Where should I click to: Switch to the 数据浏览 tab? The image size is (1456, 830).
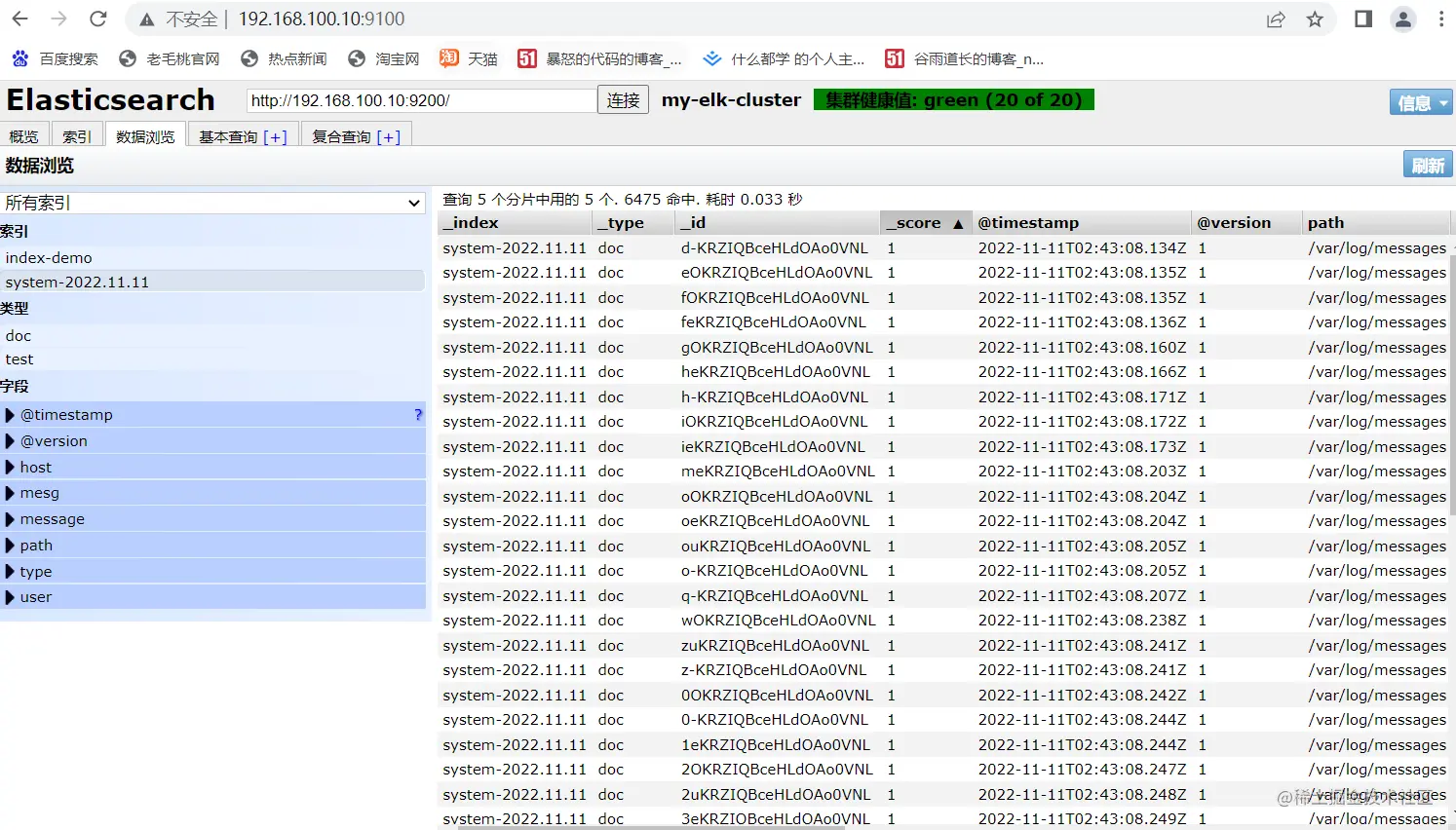click(145, 136)
